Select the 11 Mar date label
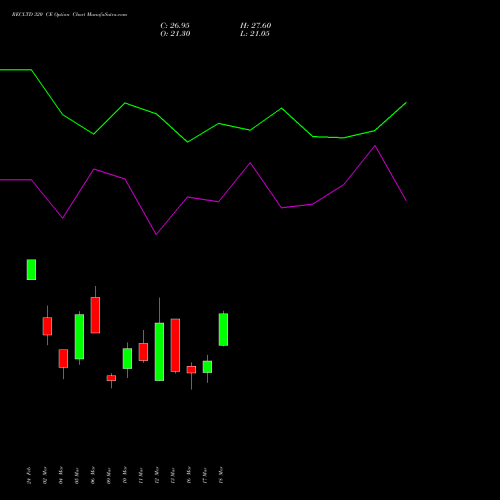The width and height of the screenshot is (500, 500). pos(141,475)
